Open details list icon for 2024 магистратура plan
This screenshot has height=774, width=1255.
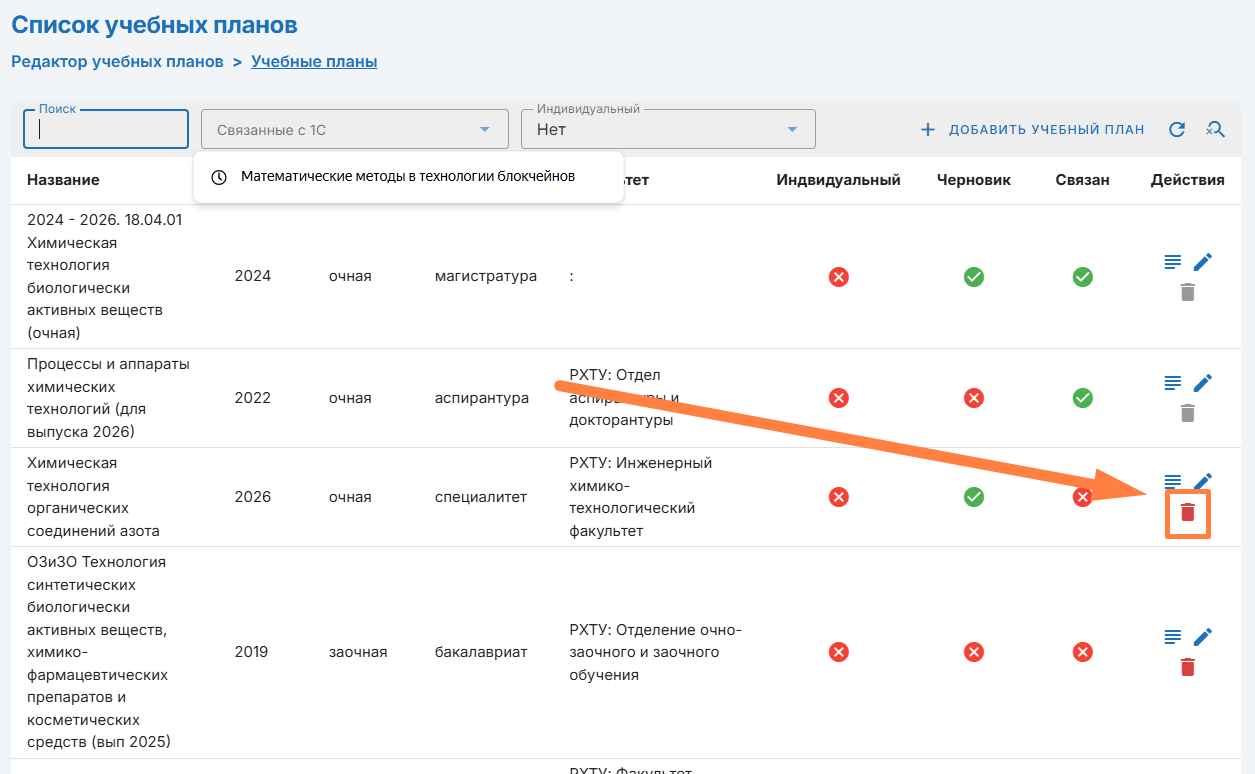pyautogui.click(x=1173, y=262)
